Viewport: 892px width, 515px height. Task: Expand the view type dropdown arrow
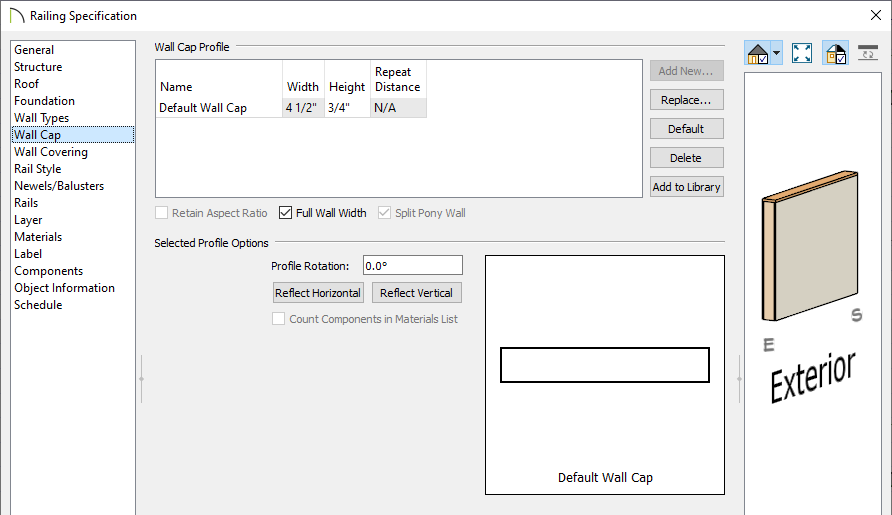point(777,53)
